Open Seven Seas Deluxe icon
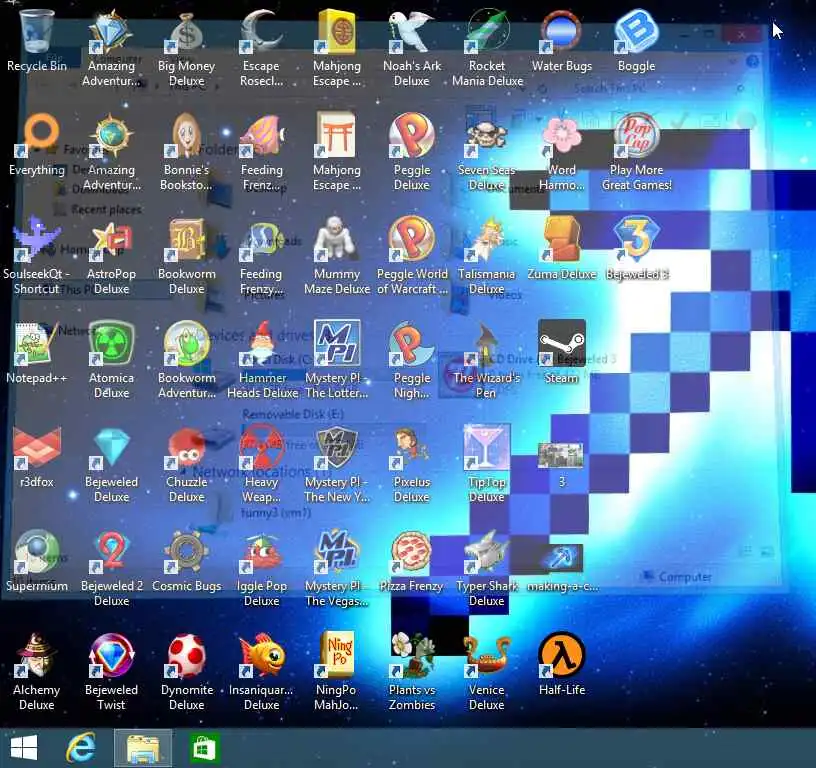Screen dimensions: 816x768 coord(487,136)
